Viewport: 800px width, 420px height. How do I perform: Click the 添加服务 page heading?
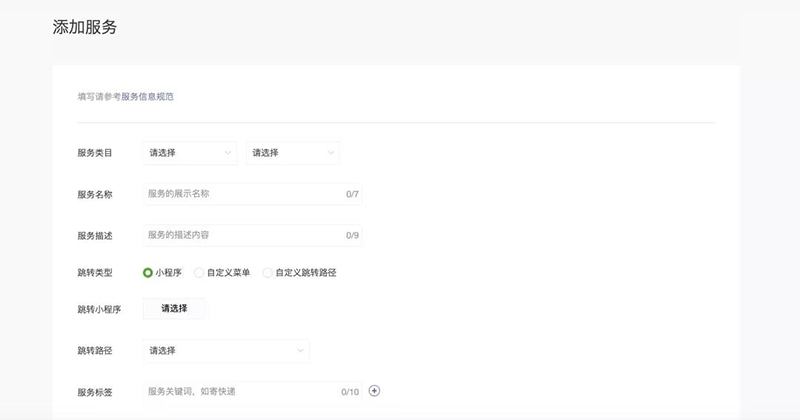click(85, 27)
